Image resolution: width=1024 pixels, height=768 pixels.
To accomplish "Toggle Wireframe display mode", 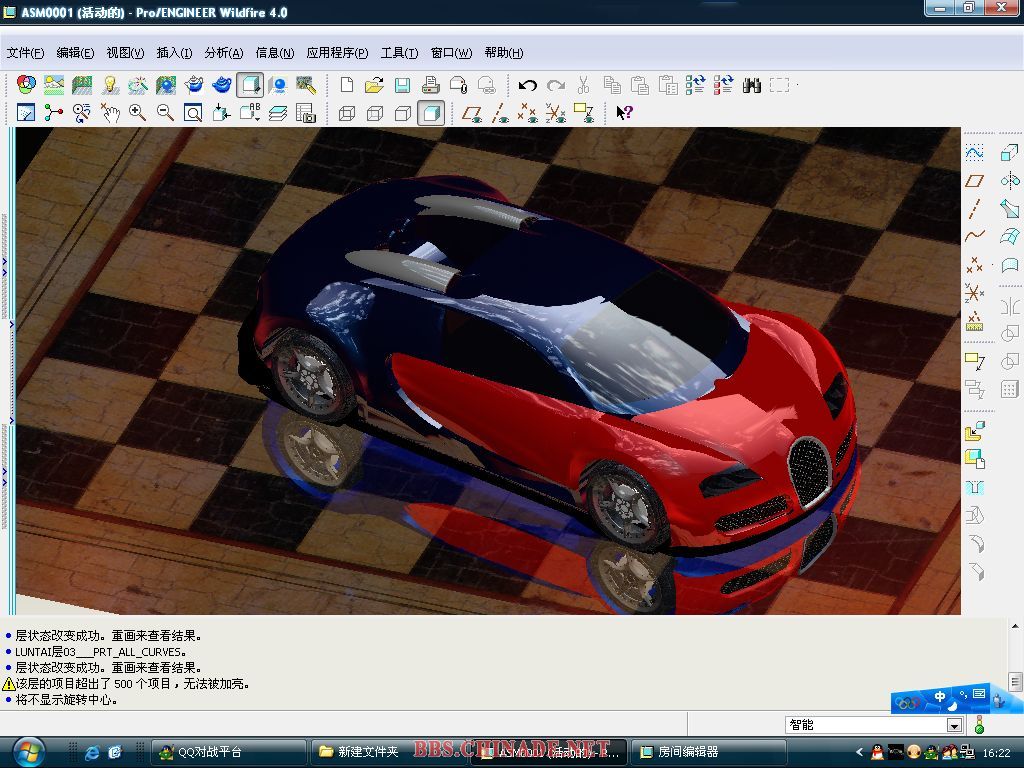I will tap(347, 113).
